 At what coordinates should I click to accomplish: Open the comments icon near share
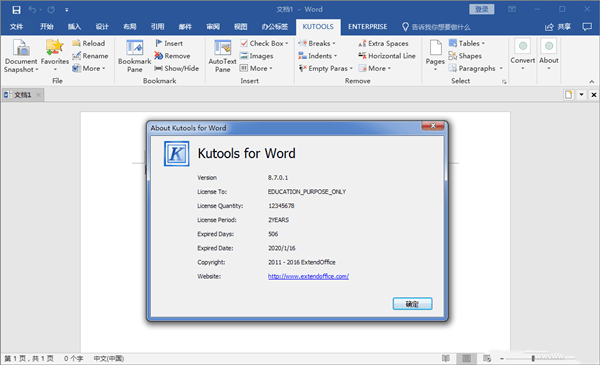[x=587, y=27]
